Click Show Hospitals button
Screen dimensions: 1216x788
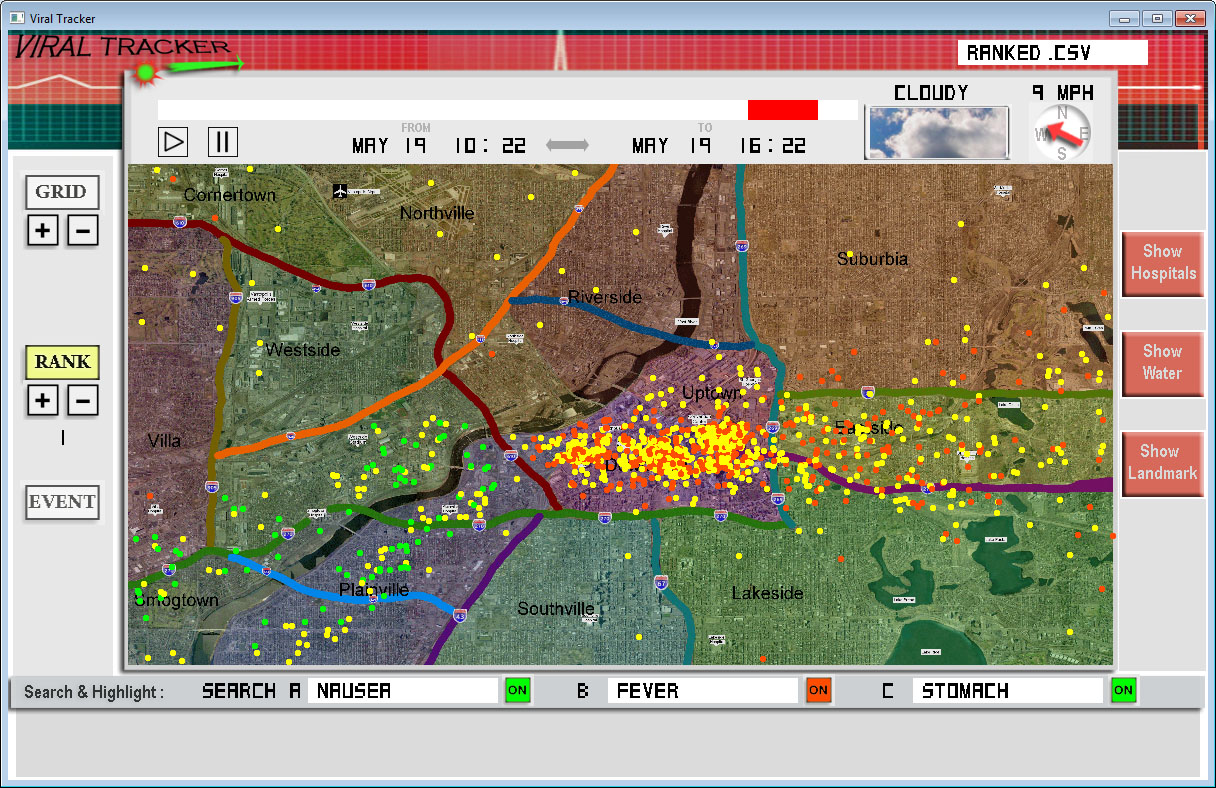click(x=1163, y=263)
